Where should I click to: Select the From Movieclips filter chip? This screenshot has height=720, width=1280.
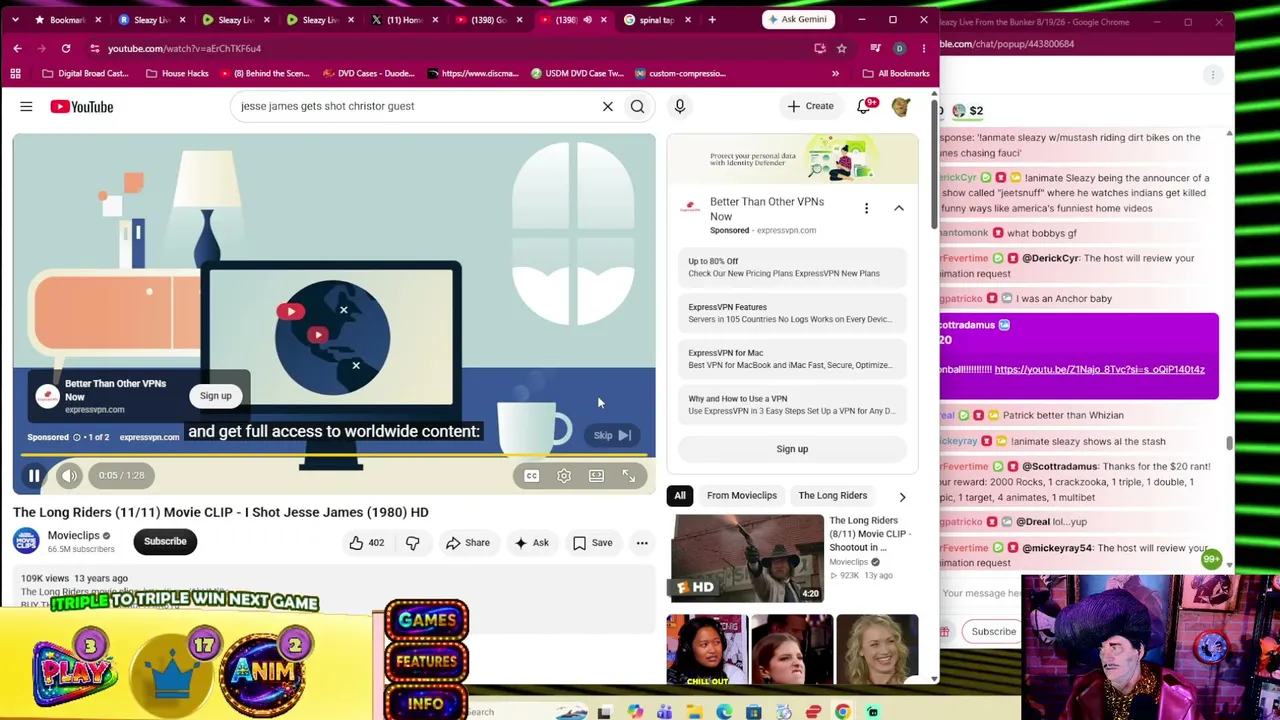tap(742, 496)
